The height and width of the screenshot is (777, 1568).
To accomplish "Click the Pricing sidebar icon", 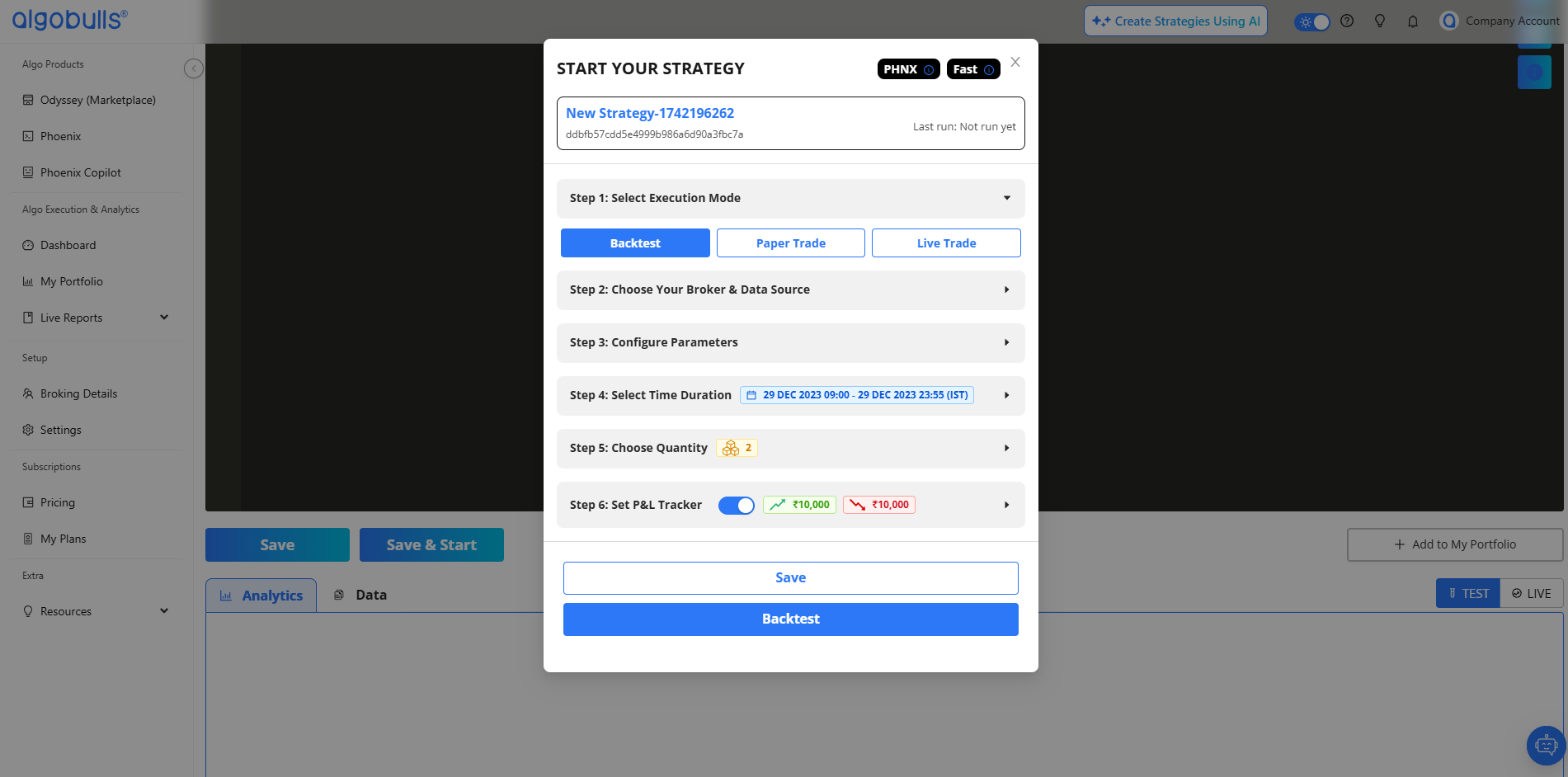I will (x=28, y=502).
